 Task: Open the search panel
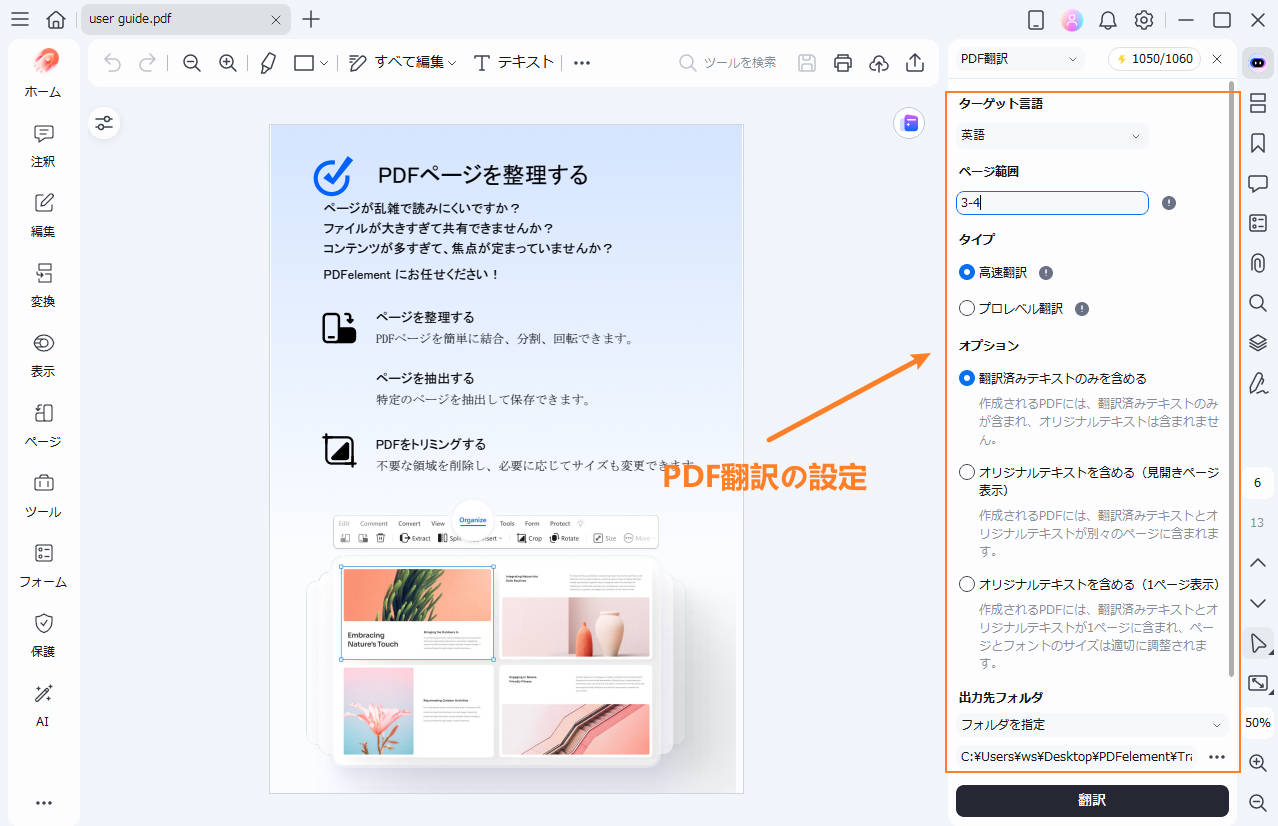1257,303
